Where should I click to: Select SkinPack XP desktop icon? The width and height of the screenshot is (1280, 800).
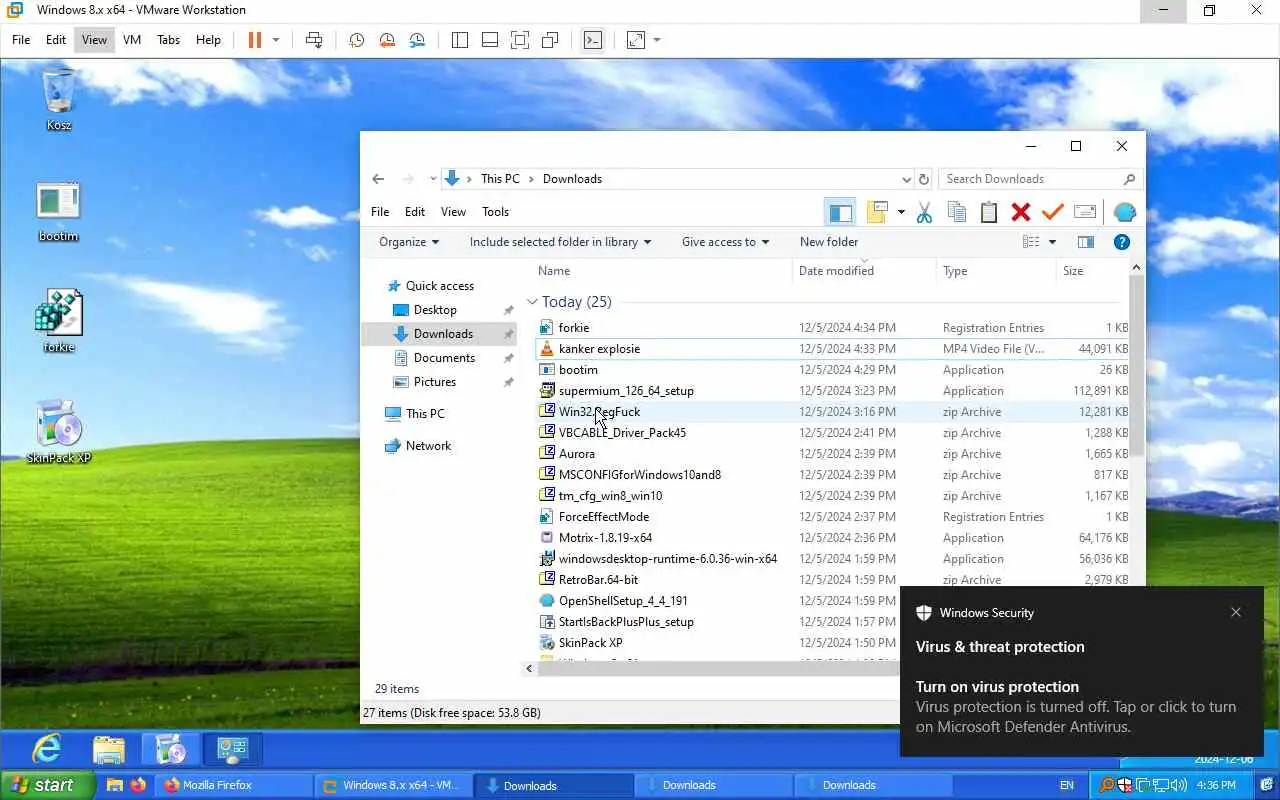pyautogui.click(x=59, y=433)
